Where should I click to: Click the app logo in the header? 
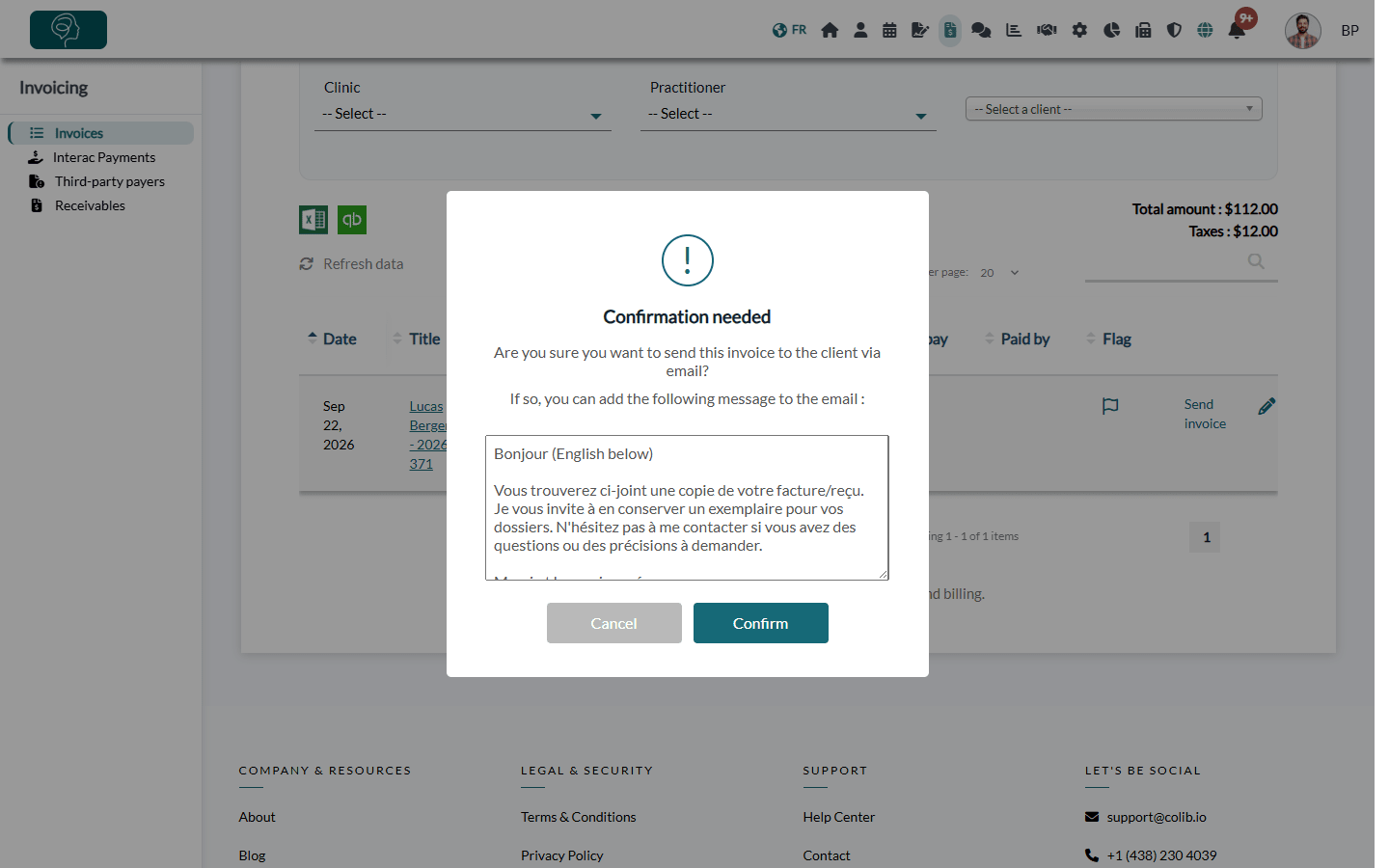click(x=68, y=30)
